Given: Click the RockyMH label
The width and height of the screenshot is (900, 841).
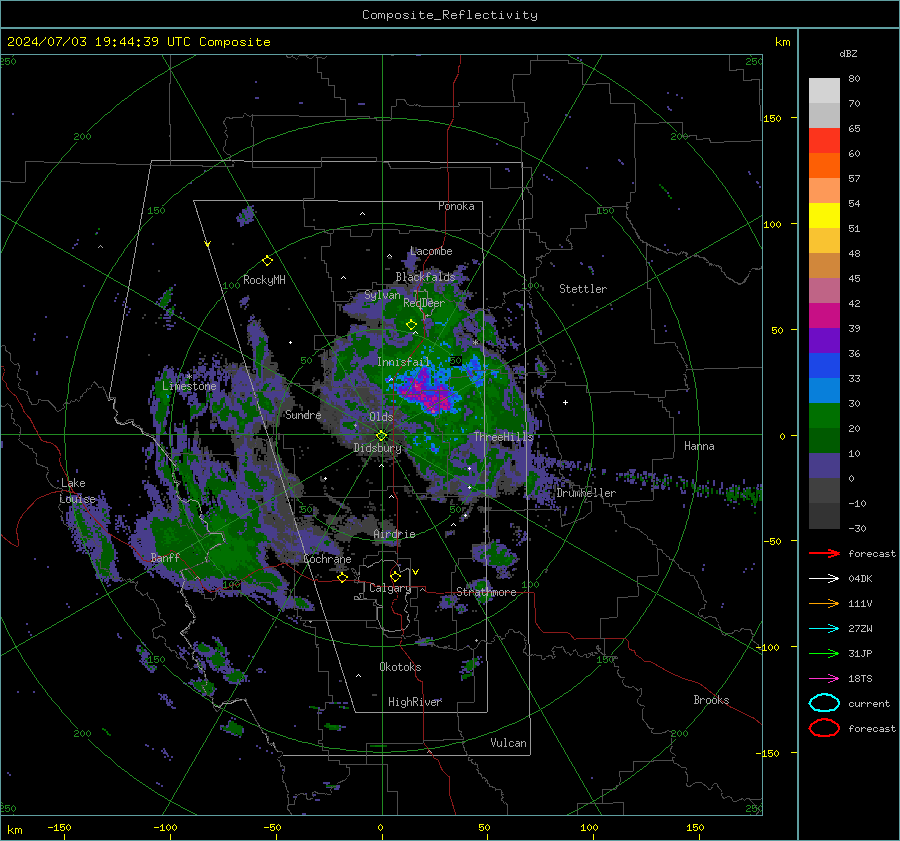Looking at the screenshot, I should pyautogui.click(x=264, y=280).
